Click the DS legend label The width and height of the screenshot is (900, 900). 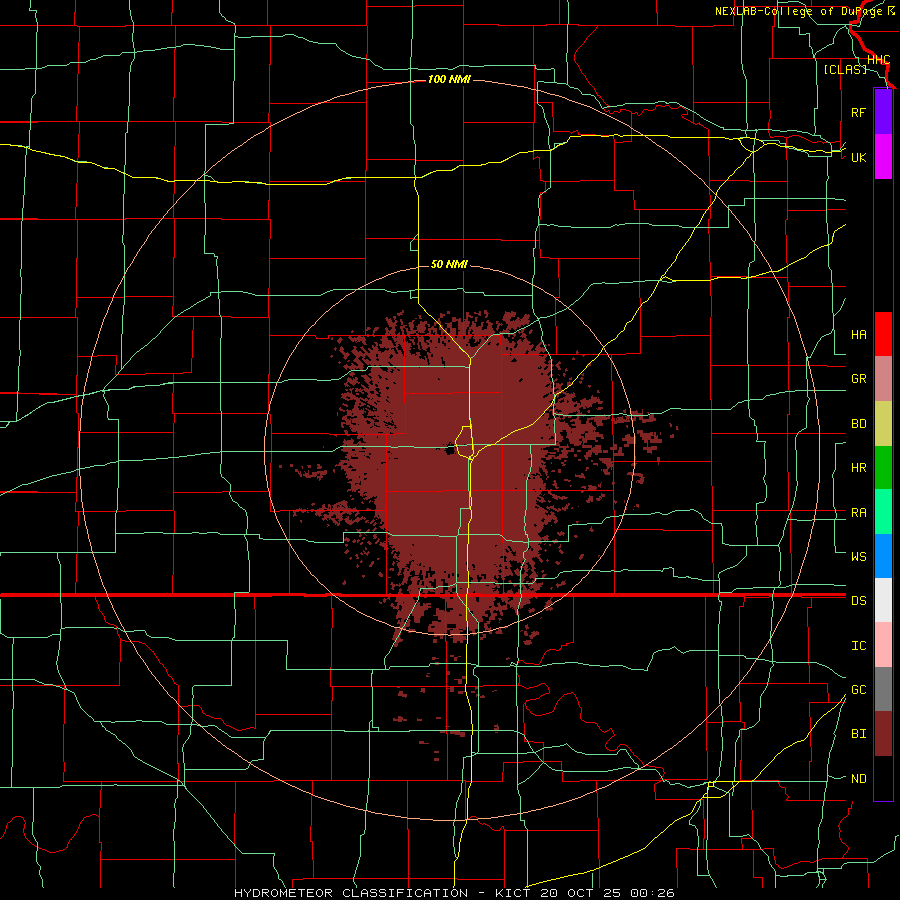(859, 601)
